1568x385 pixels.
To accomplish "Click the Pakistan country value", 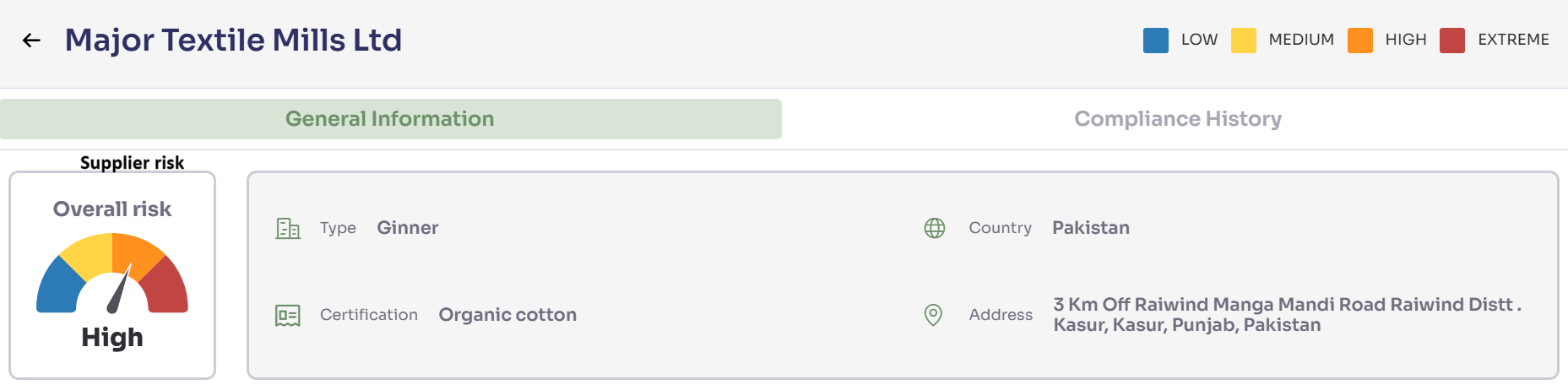I will pos(1091,228).
